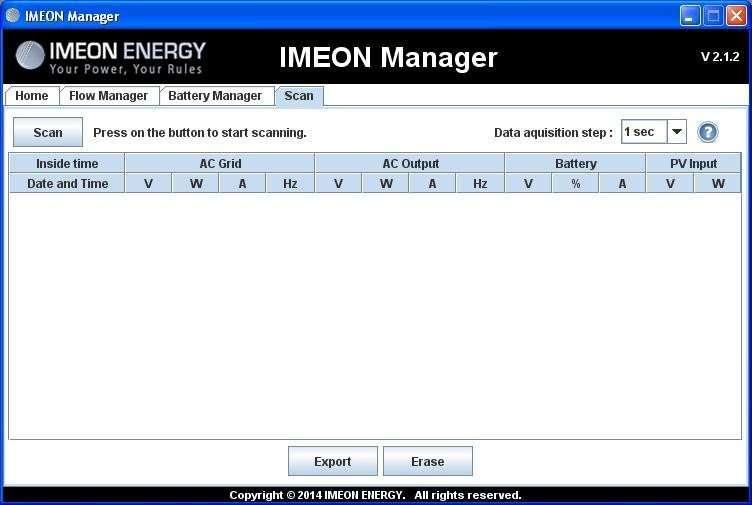Image resolution: width=752 pixels, height=505 pixels.
Task: Minimize the IMEON Manager window
Action: point(689,16)
